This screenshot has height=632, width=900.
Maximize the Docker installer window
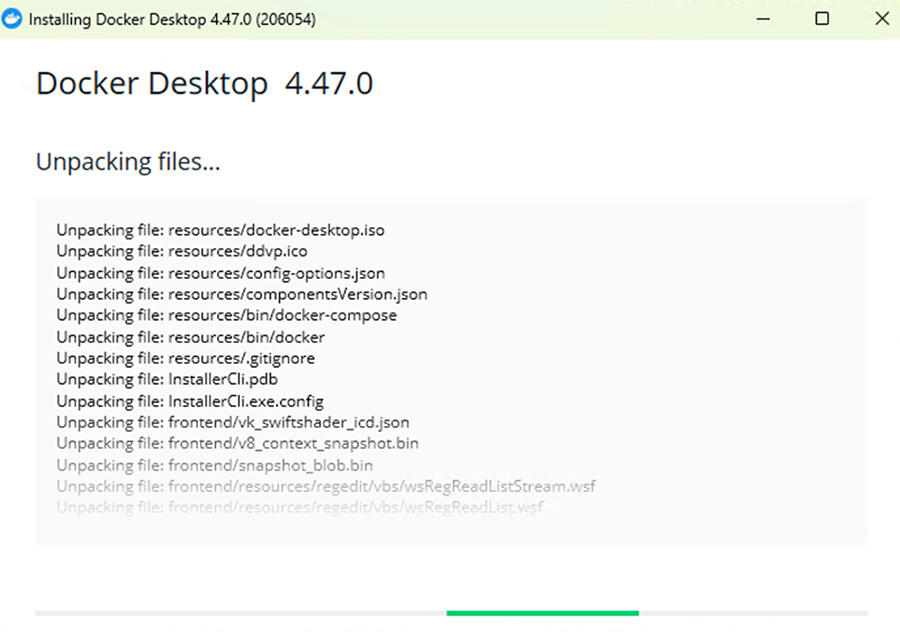(x=821, y=19)
